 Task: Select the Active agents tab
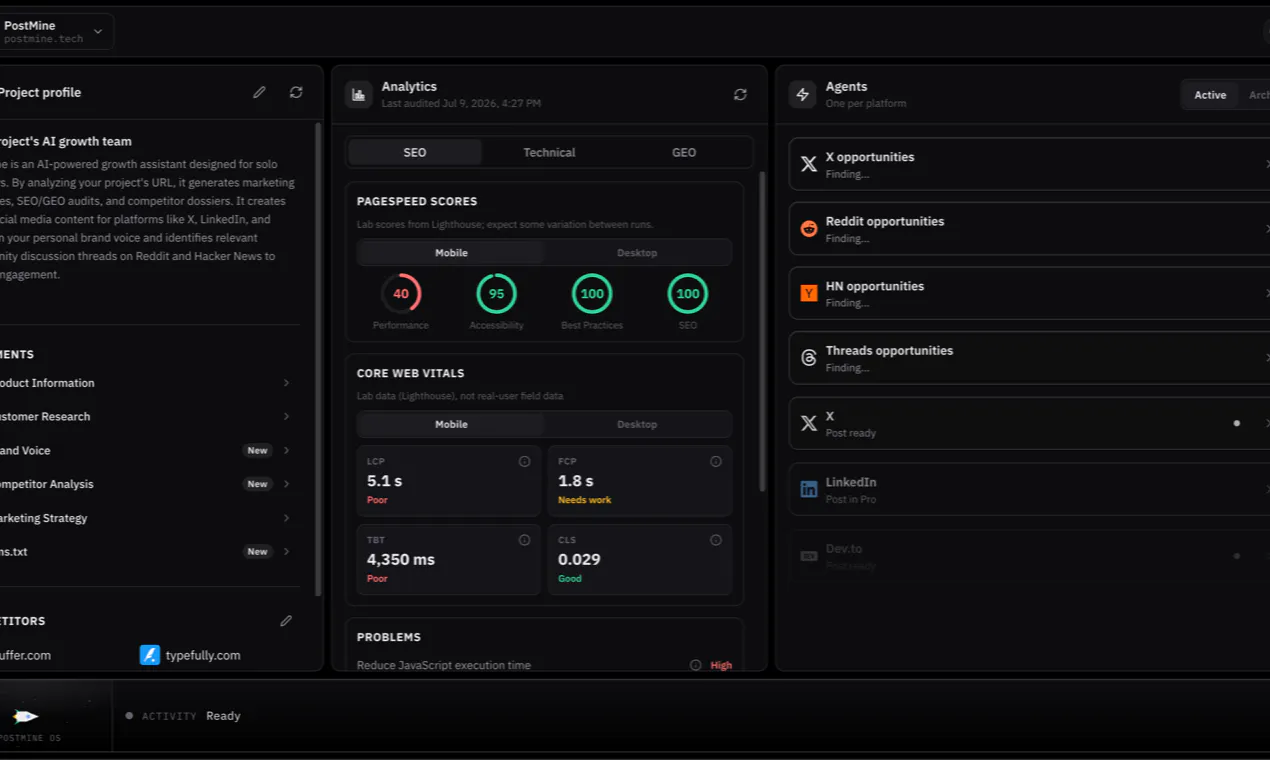[x=1210, y=95]
